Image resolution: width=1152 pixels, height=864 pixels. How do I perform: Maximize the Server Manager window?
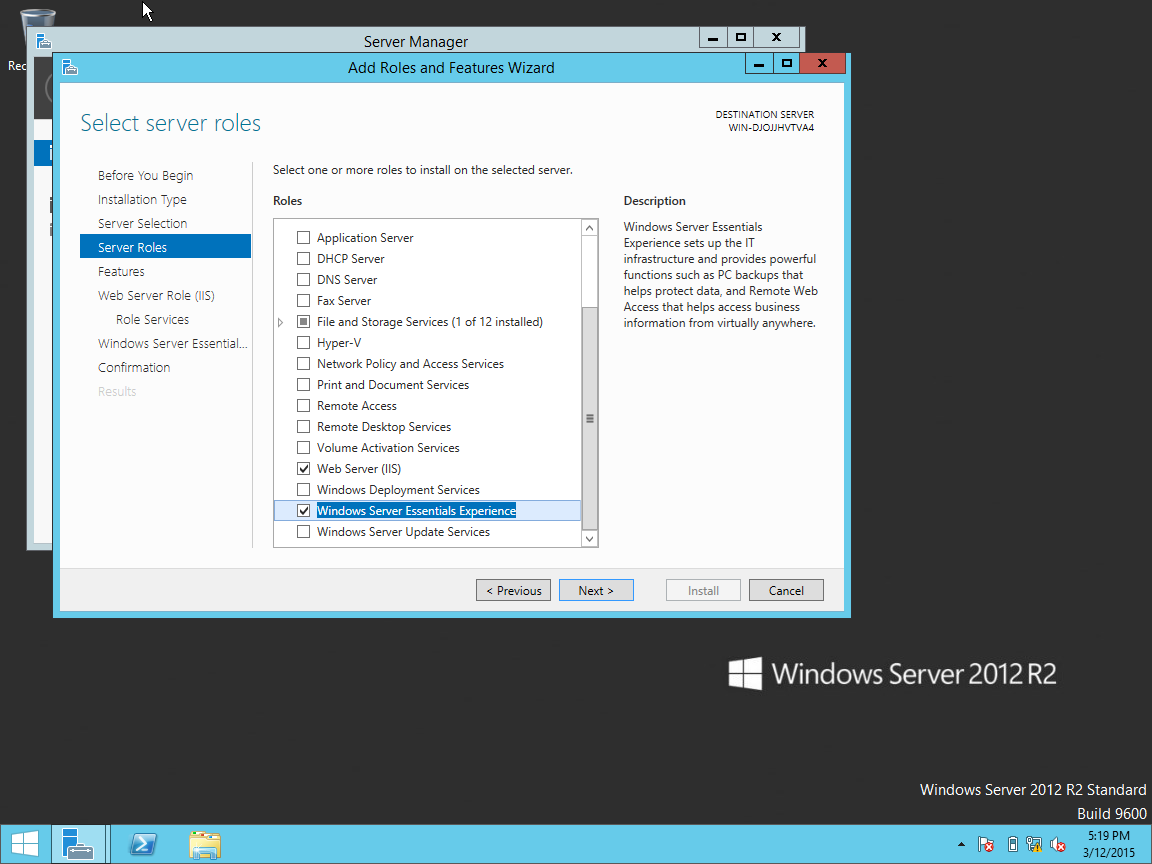point(741,37)
